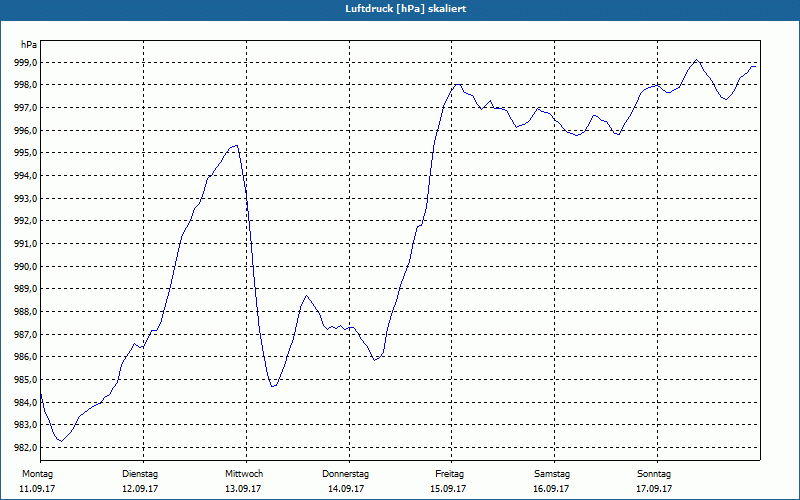Screen dimensions: 800x500
Task: Click the 984,0 axis value
Action: tap(28, 403)
